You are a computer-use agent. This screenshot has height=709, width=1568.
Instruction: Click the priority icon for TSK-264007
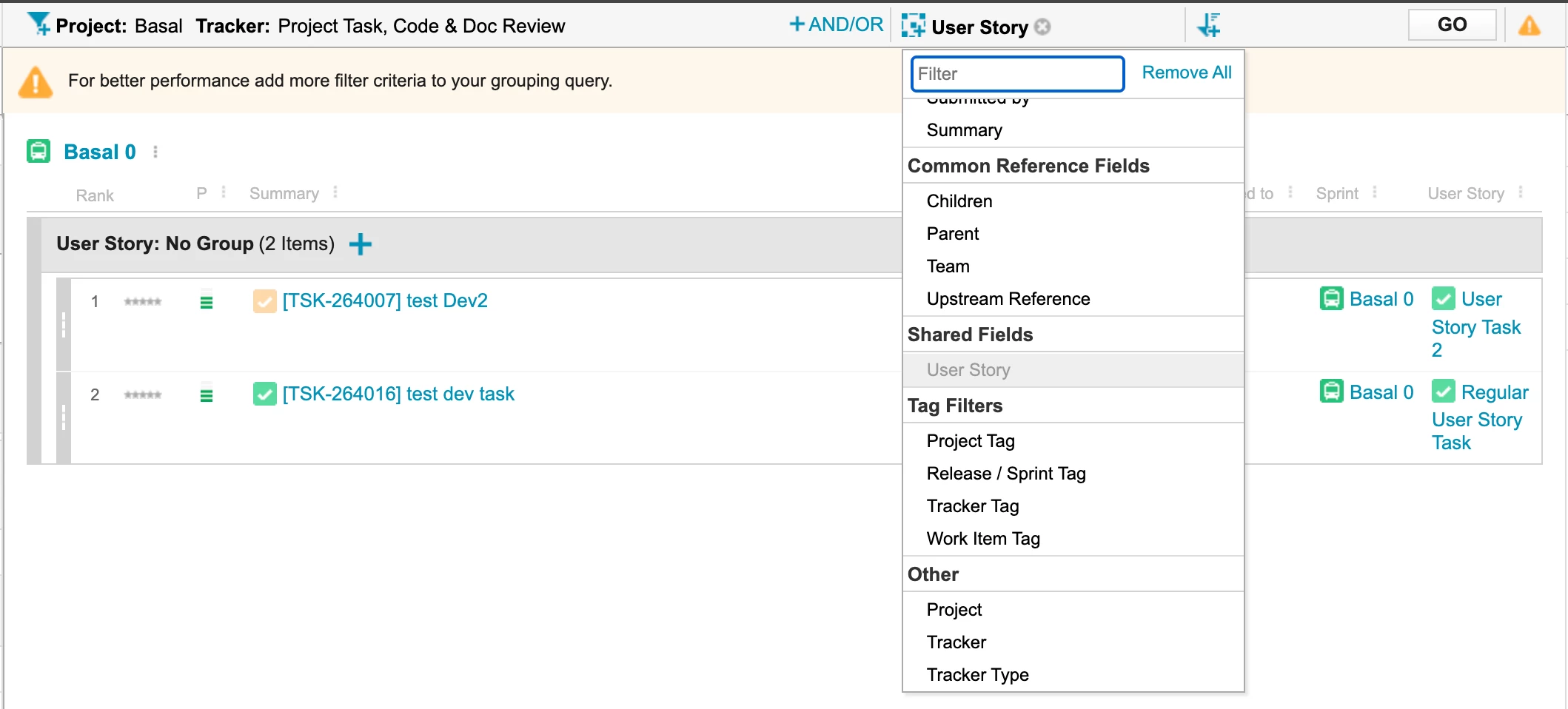tap(207, 302)
